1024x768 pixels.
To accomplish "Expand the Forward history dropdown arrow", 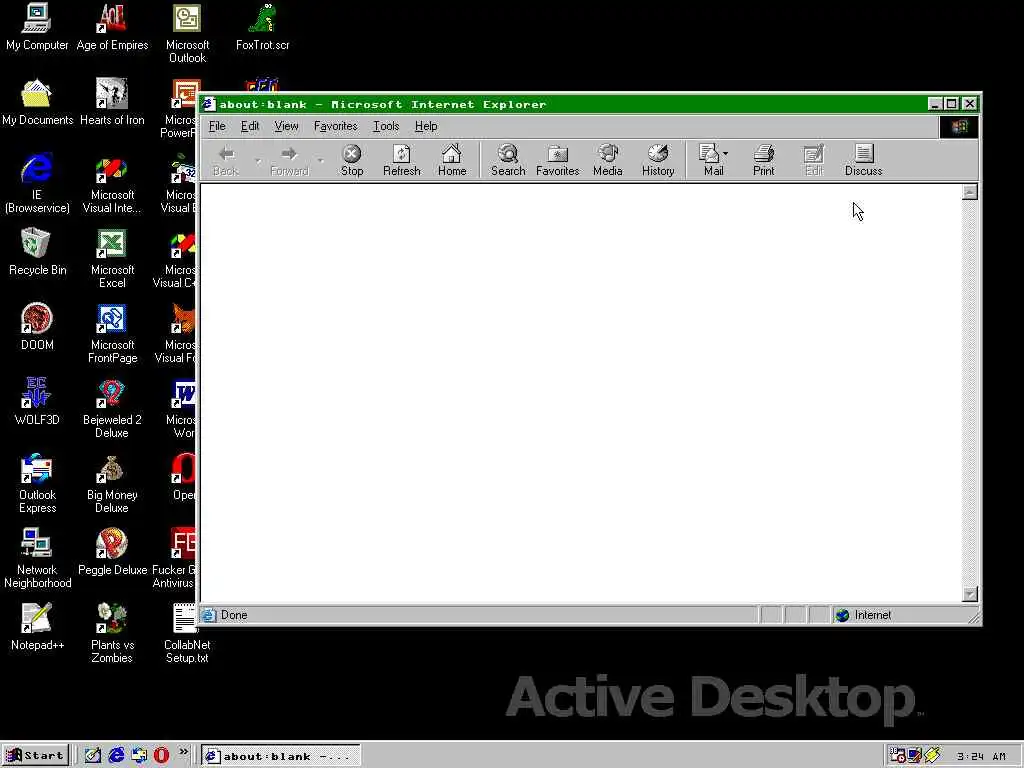I will click(320, 160).
